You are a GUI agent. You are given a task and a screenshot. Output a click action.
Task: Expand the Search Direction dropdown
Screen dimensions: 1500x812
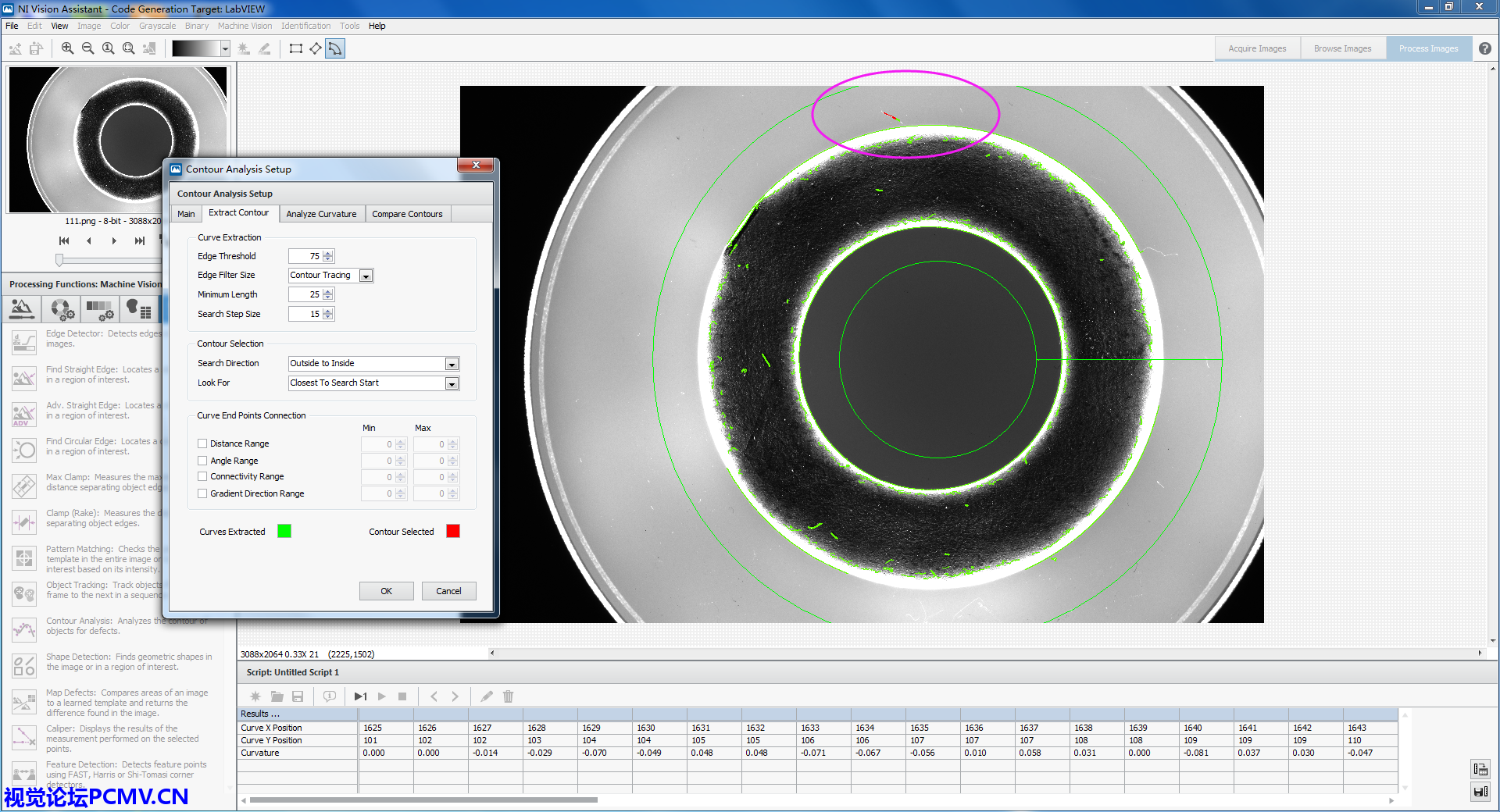452,364
